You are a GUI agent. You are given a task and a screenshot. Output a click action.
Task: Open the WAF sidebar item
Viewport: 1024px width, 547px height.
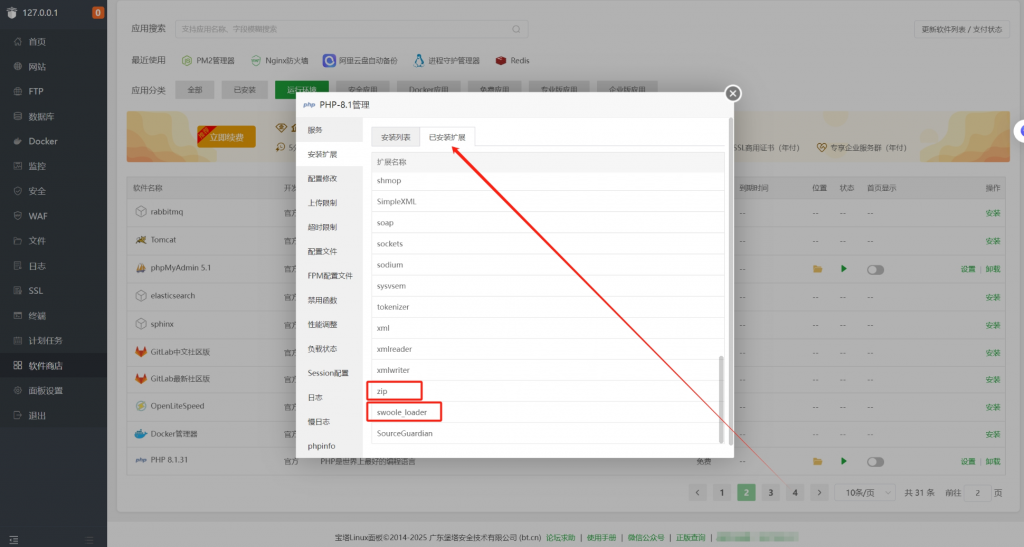[37, 215]
